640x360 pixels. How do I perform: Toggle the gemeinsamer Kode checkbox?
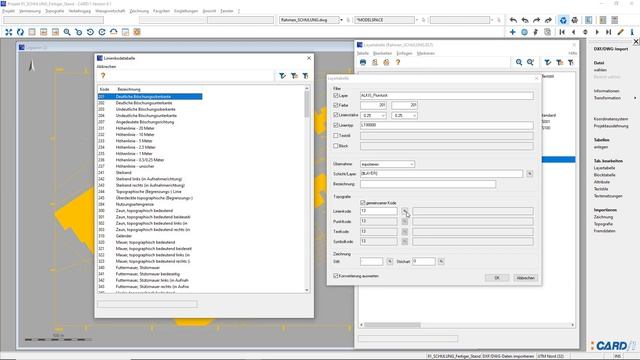pos(363,203)
